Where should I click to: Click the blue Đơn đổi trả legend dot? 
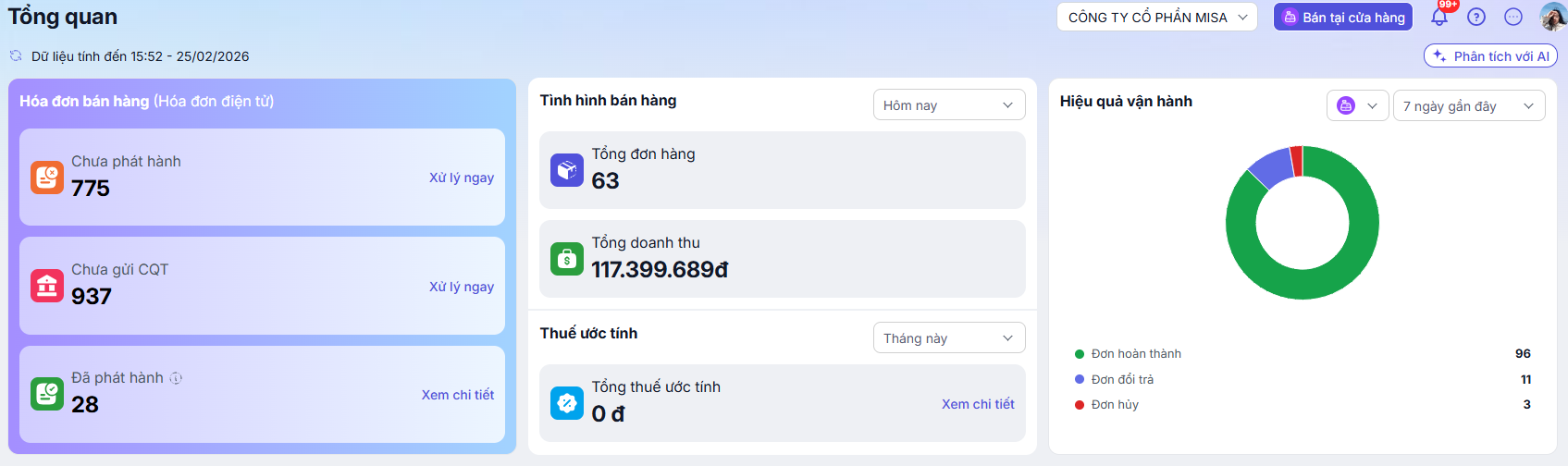click(1080, 379)
